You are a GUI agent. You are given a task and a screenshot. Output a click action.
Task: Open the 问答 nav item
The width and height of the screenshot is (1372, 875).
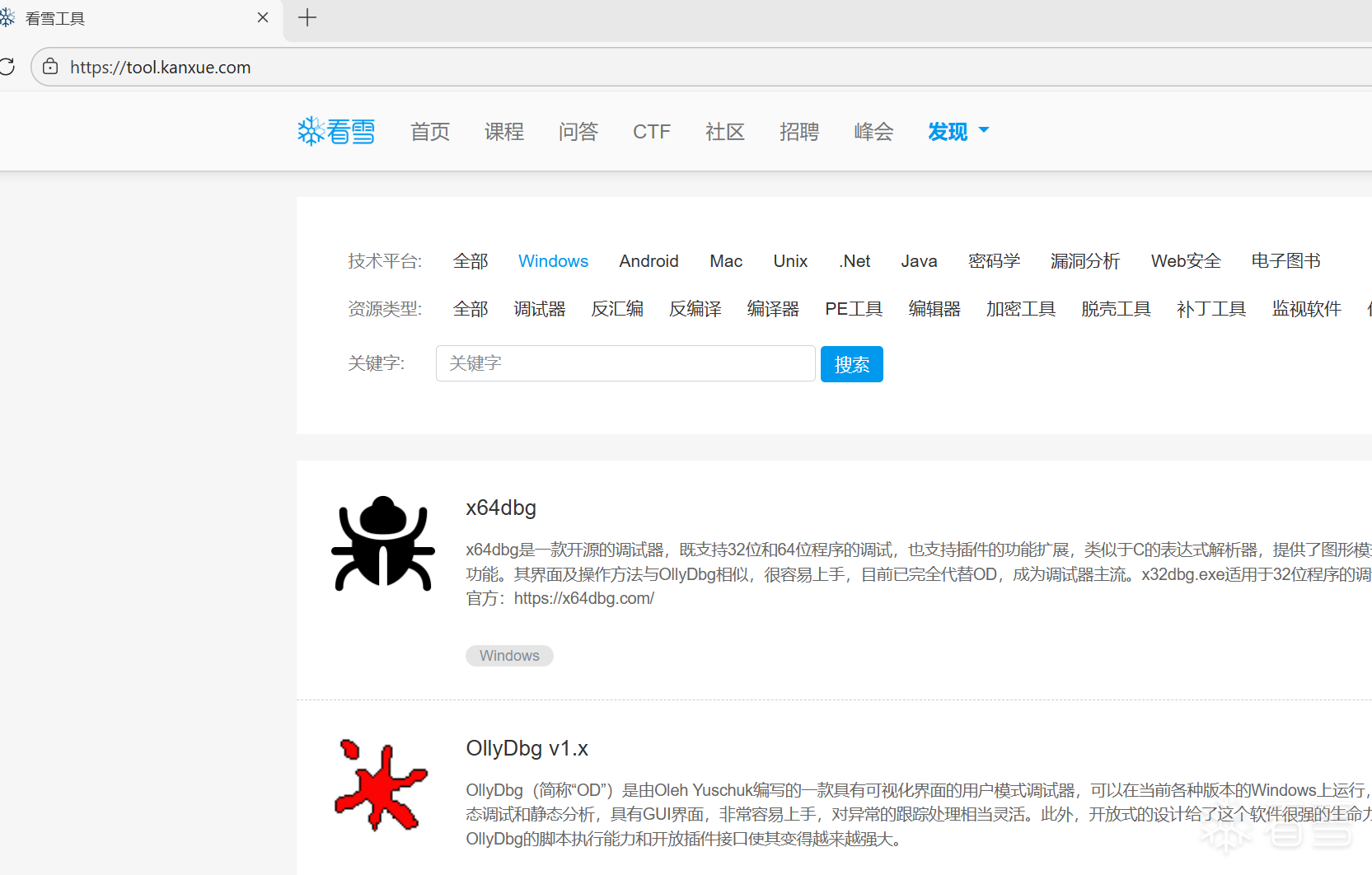[578, 131]
